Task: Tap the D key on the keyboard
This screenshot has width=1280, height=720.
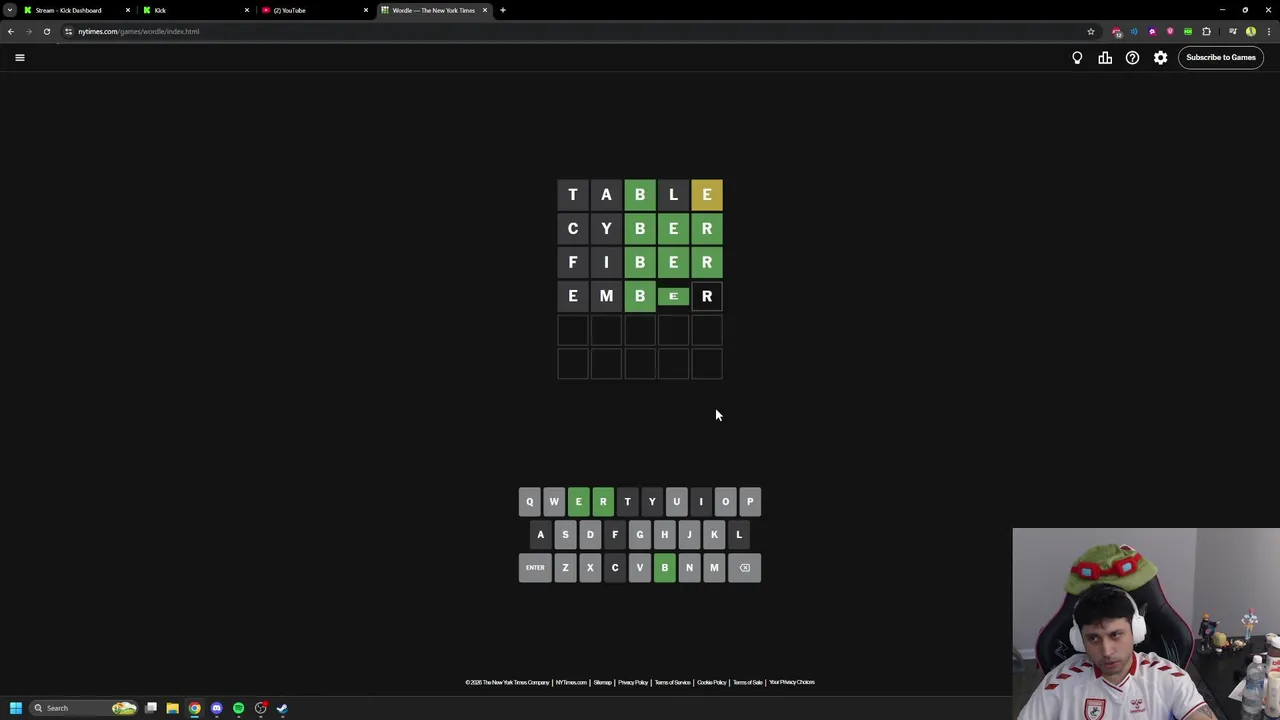Action: coord(590,535)
